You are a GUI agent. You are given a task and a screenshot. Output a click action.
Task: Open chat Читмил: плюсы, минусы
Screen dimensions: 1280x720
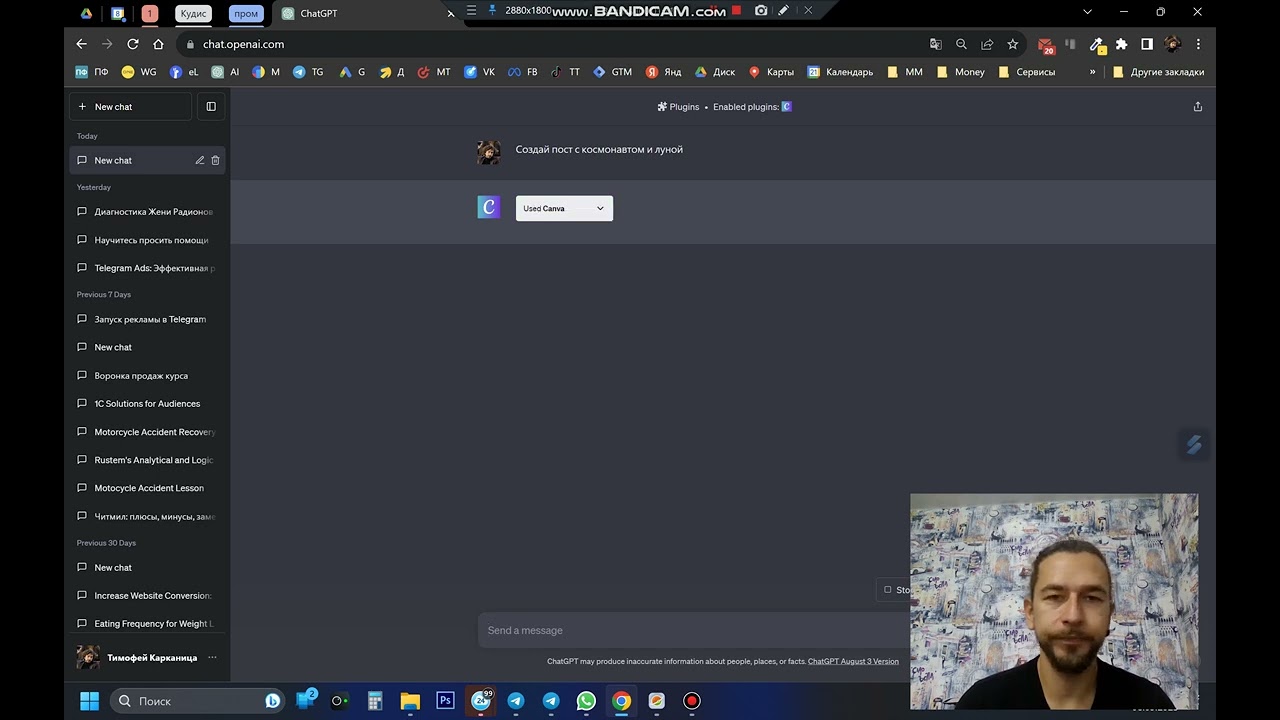coord(147,516)
